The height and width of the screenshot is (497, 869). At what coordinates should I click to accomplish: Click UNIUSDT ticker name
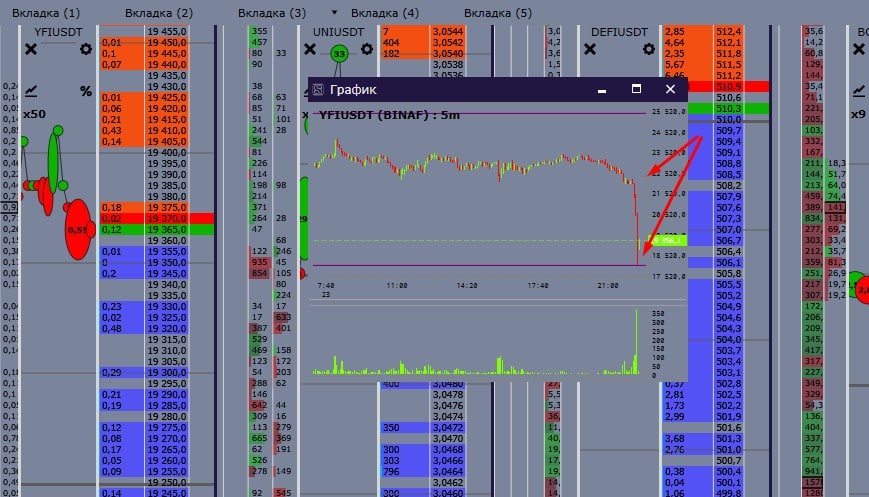(338, 32)
